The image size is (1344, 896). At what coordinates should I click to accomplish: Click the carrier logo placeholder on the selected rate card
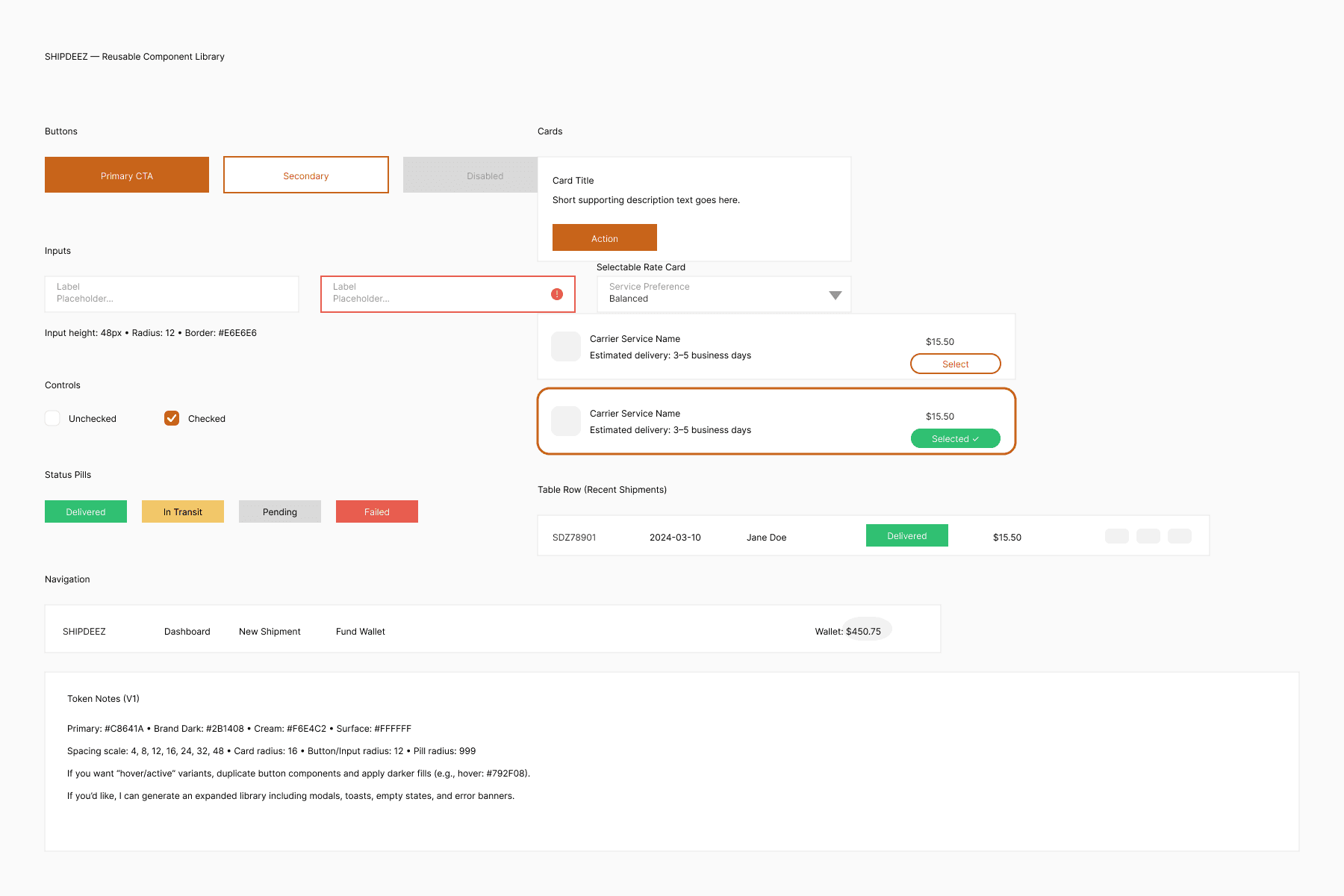tap(566, 420)
